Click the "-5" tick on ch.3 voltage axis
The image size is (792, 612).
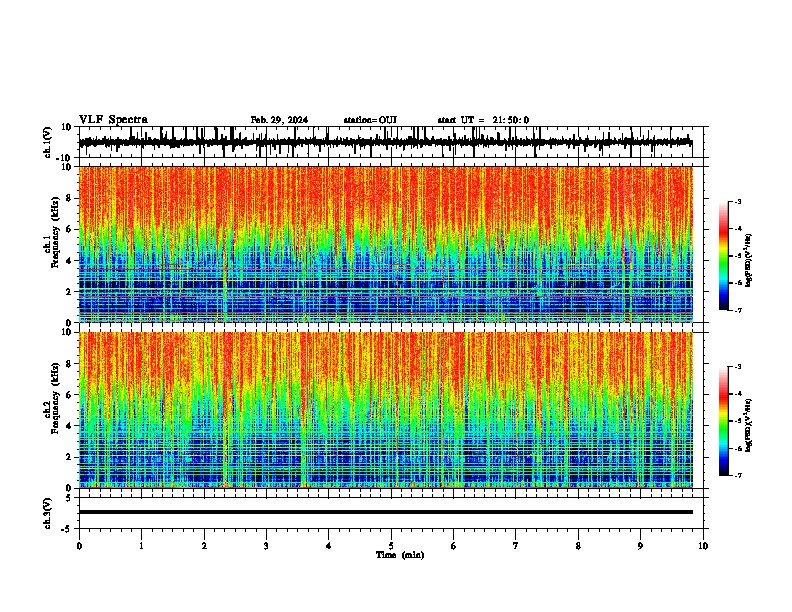coord(68,529)
